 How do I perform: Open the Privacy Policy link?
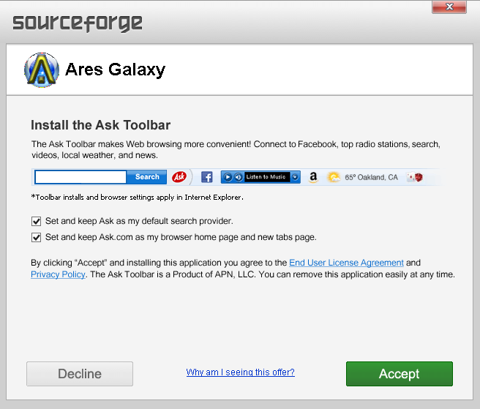(x=58, y=274)
